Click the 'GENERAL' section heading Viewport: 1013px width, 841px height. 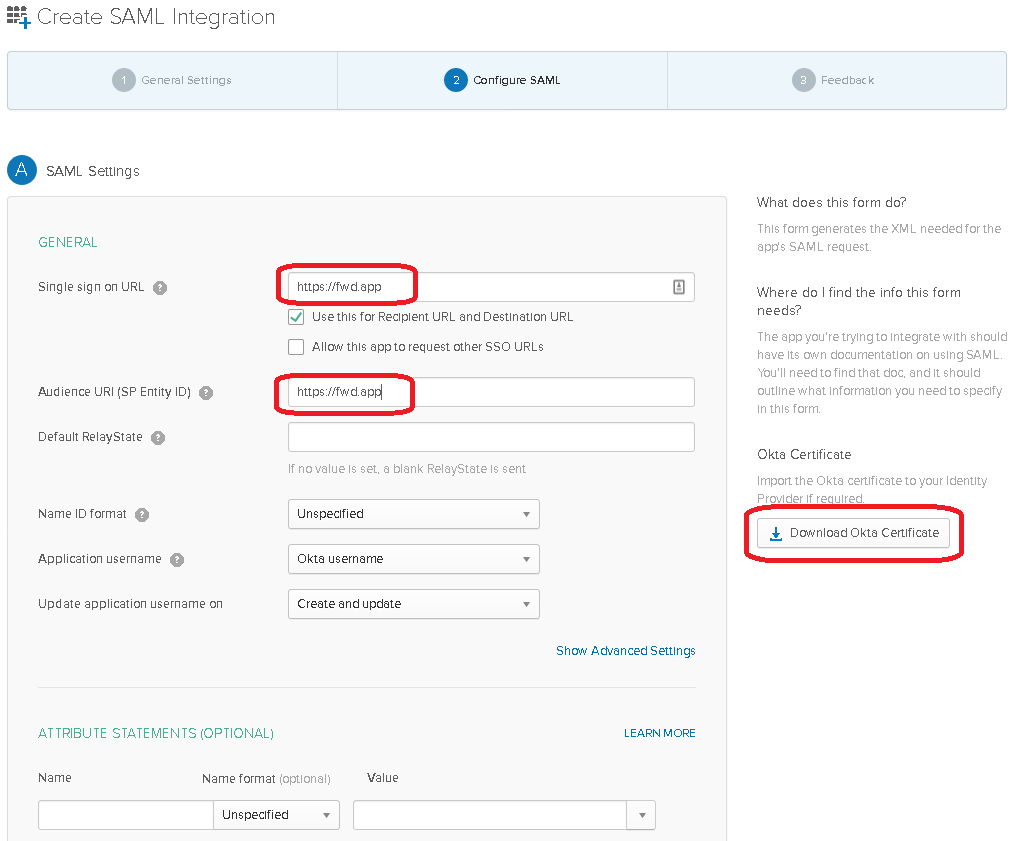coord(68,242)
